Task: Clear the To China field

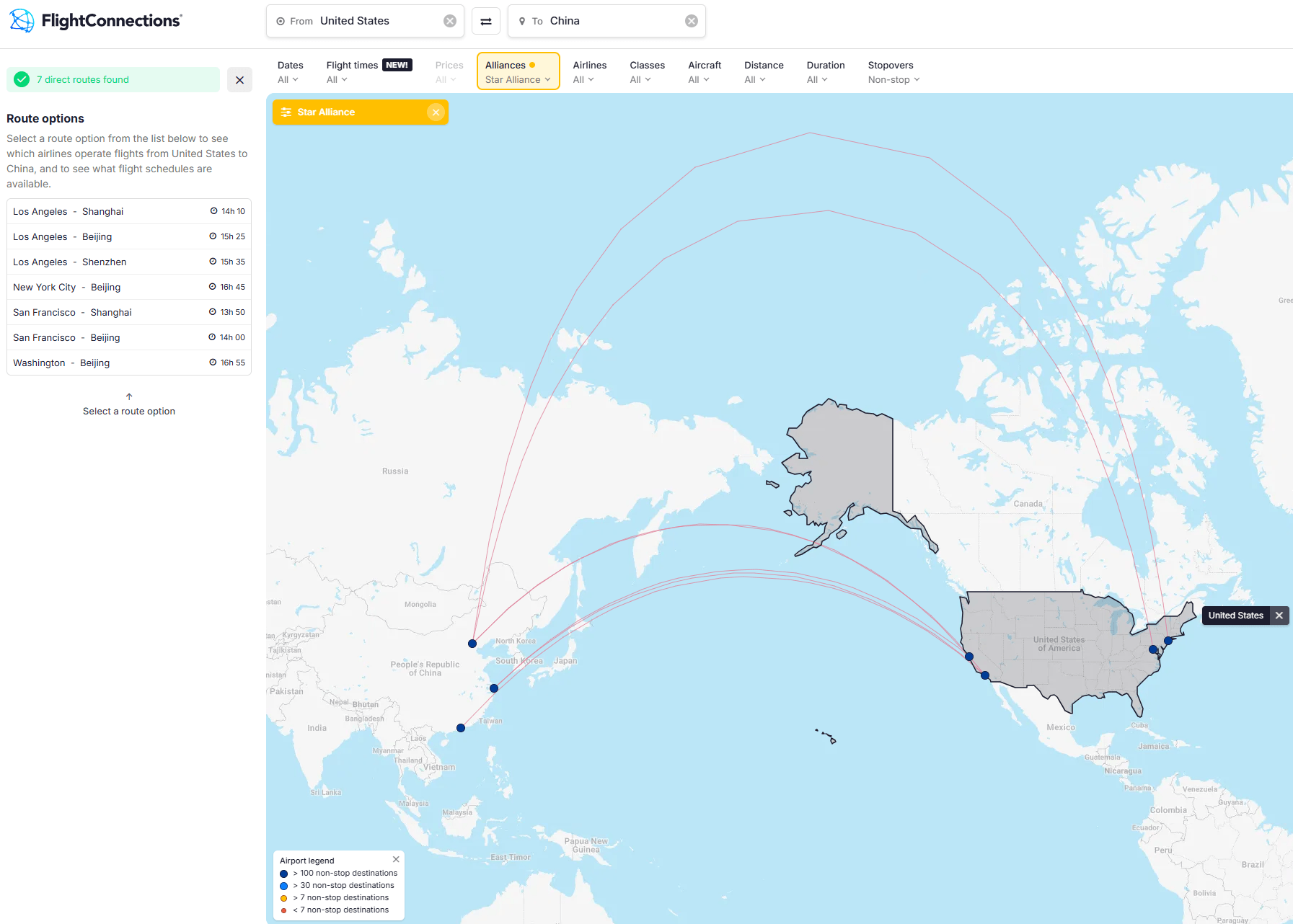Action: coord(691,22)
